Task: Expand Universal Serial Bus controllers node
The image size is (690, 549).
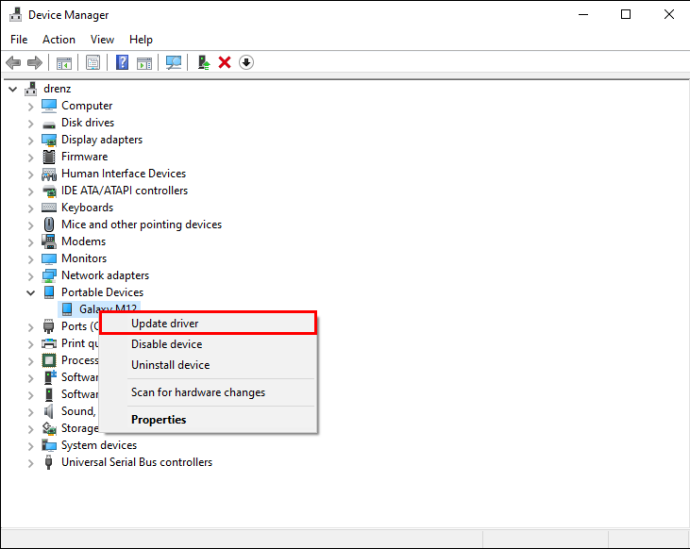Action: click(30, 463)
